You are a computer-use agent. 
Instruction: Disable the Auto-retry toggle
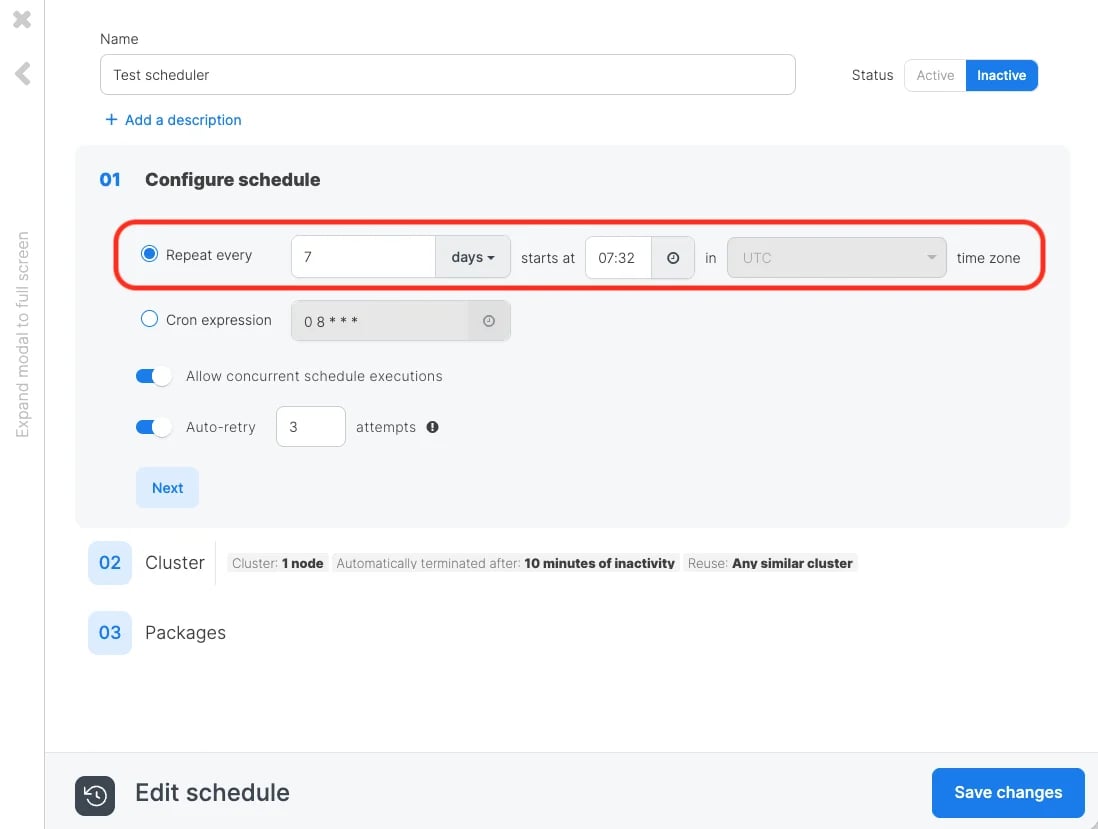[154, 427]
